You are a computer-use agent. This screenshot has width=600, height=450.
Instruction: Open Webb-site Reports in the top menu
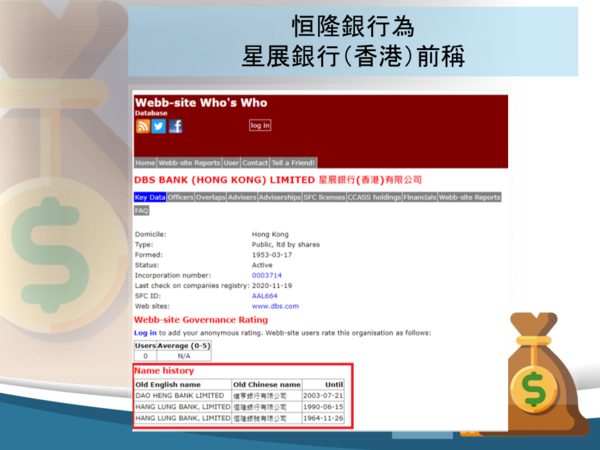[x=189, y=163]
